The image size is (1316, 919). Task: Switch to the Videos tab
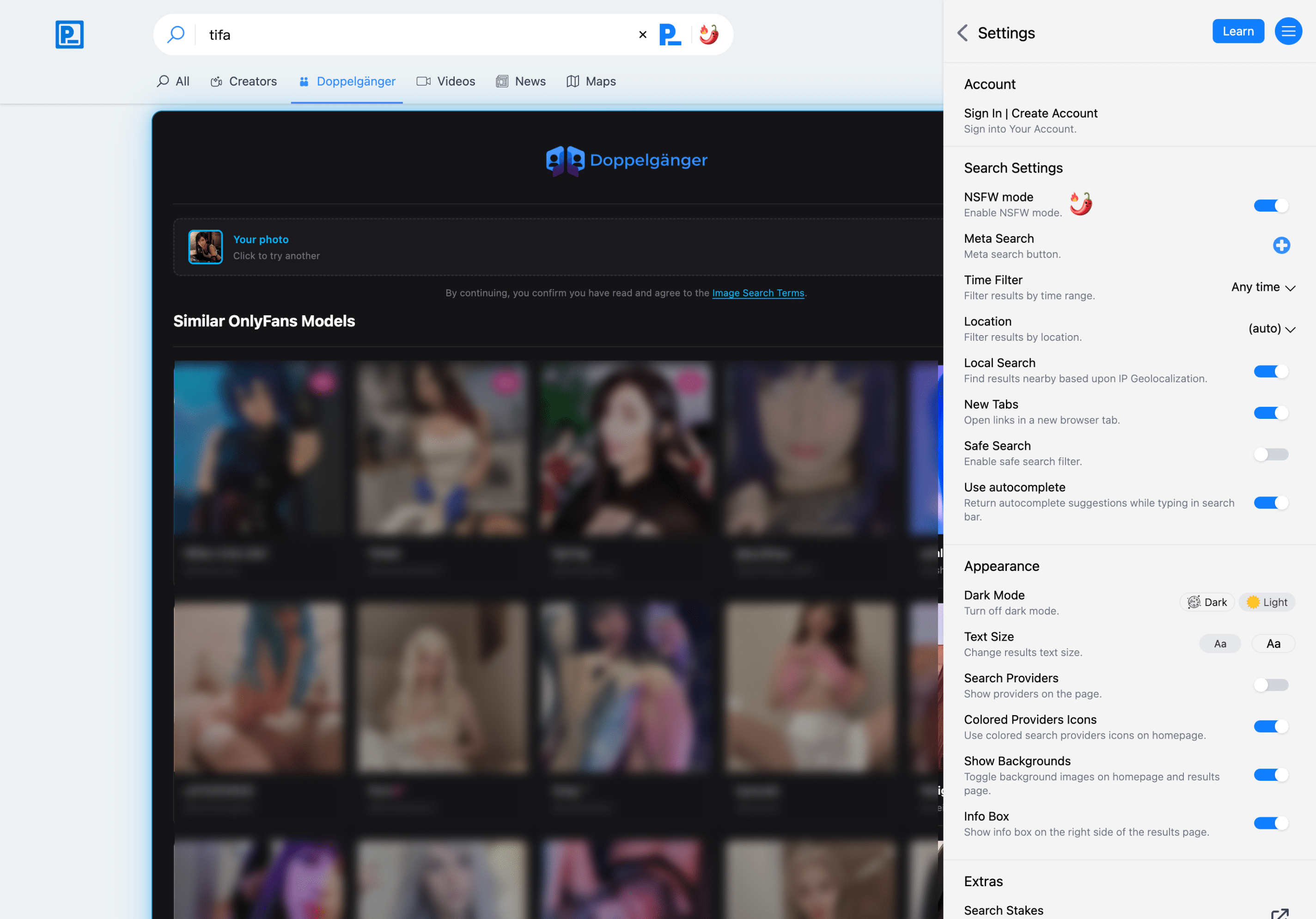coord(446,81)
